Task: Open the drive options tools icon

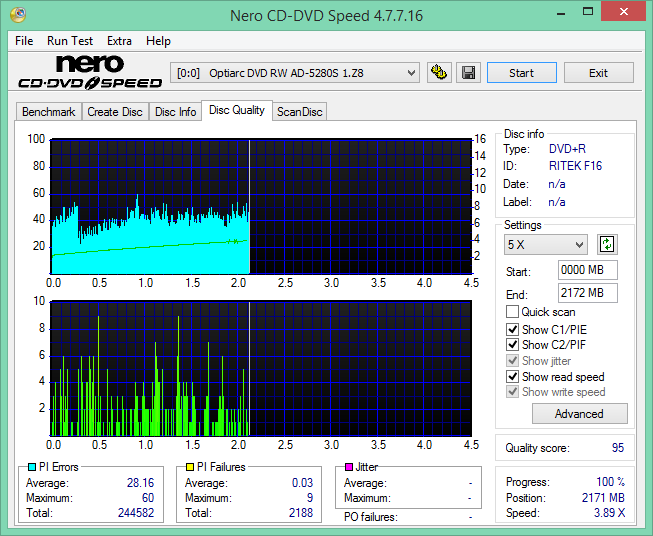Action: coord(439,73)
